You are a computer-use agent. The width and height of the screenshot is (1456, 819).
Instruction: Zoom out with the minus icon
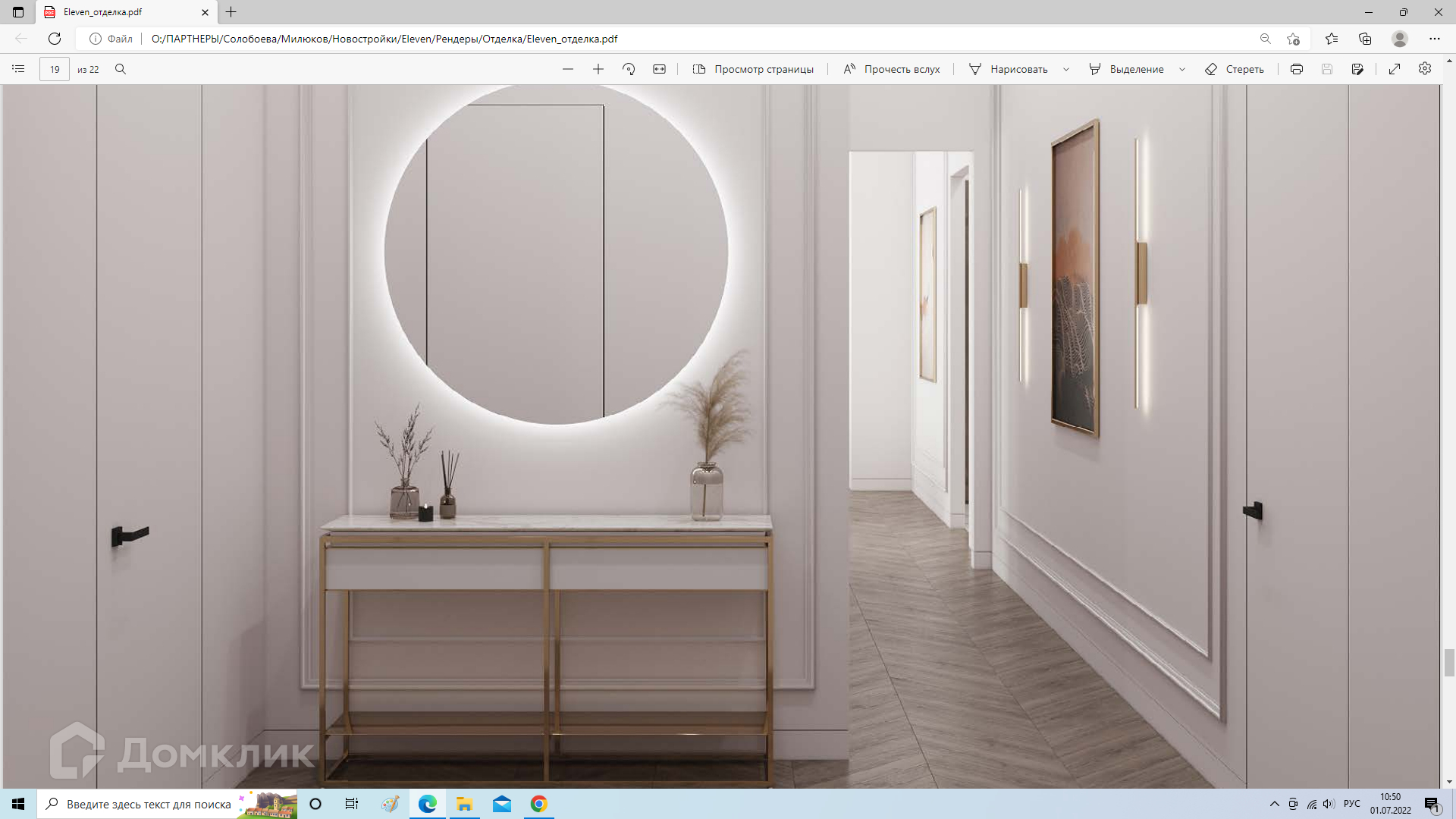point(568,69)
